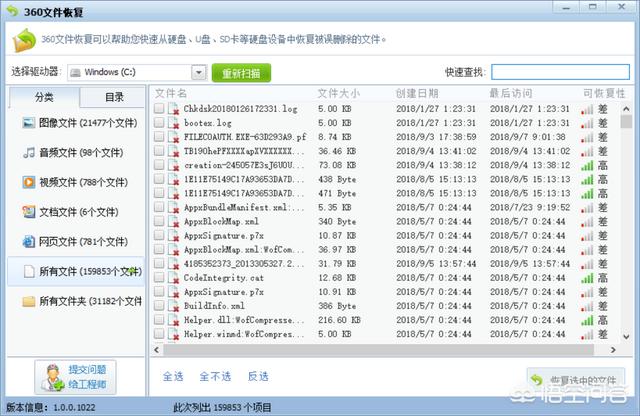This screenshot has height=416, width=640.
Task: Click the scroll right arrow below file list
Action: pyautogui.click(x=613, y=350)
